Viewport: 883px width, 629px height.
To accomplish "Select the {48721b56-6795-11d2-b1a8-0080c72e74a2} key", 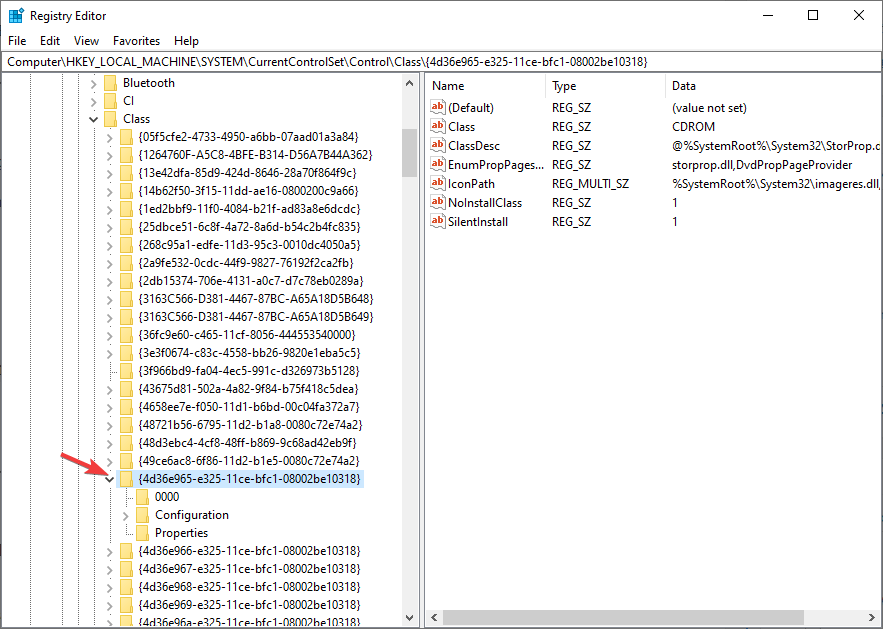I will [250, 425].
